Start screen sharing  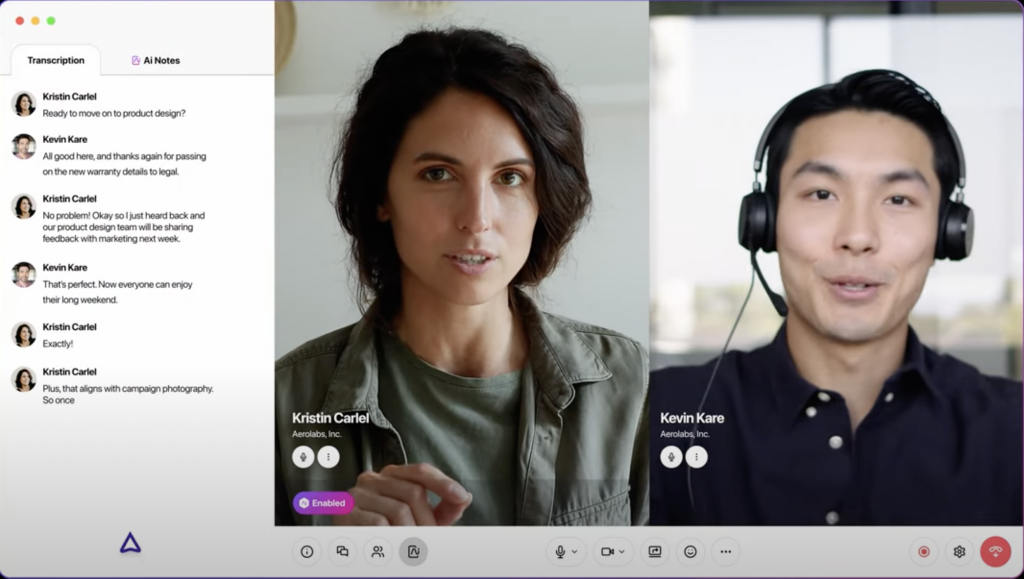point(656,551)
